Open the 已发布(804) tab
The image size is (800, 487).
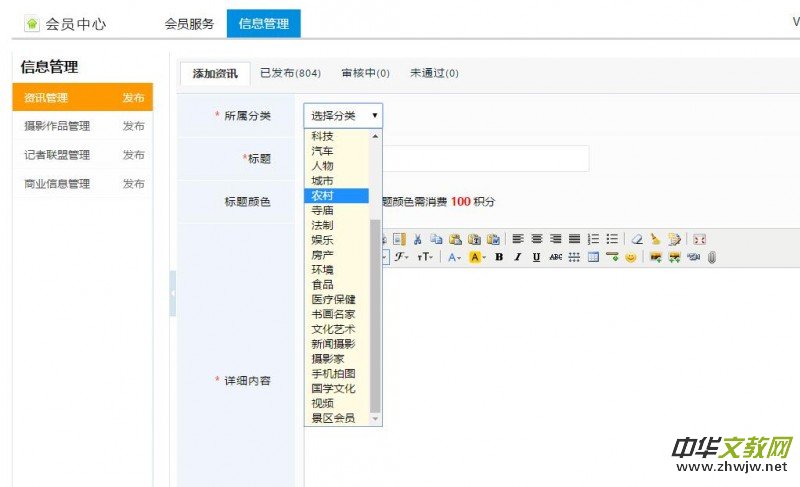click(290, 73)
